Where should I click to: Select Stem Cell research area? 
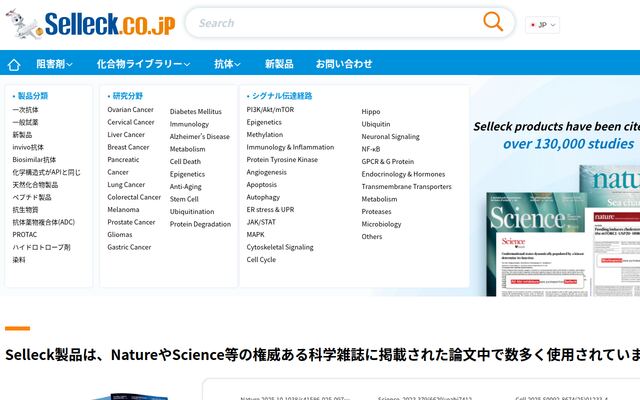(x=184, y=199)
